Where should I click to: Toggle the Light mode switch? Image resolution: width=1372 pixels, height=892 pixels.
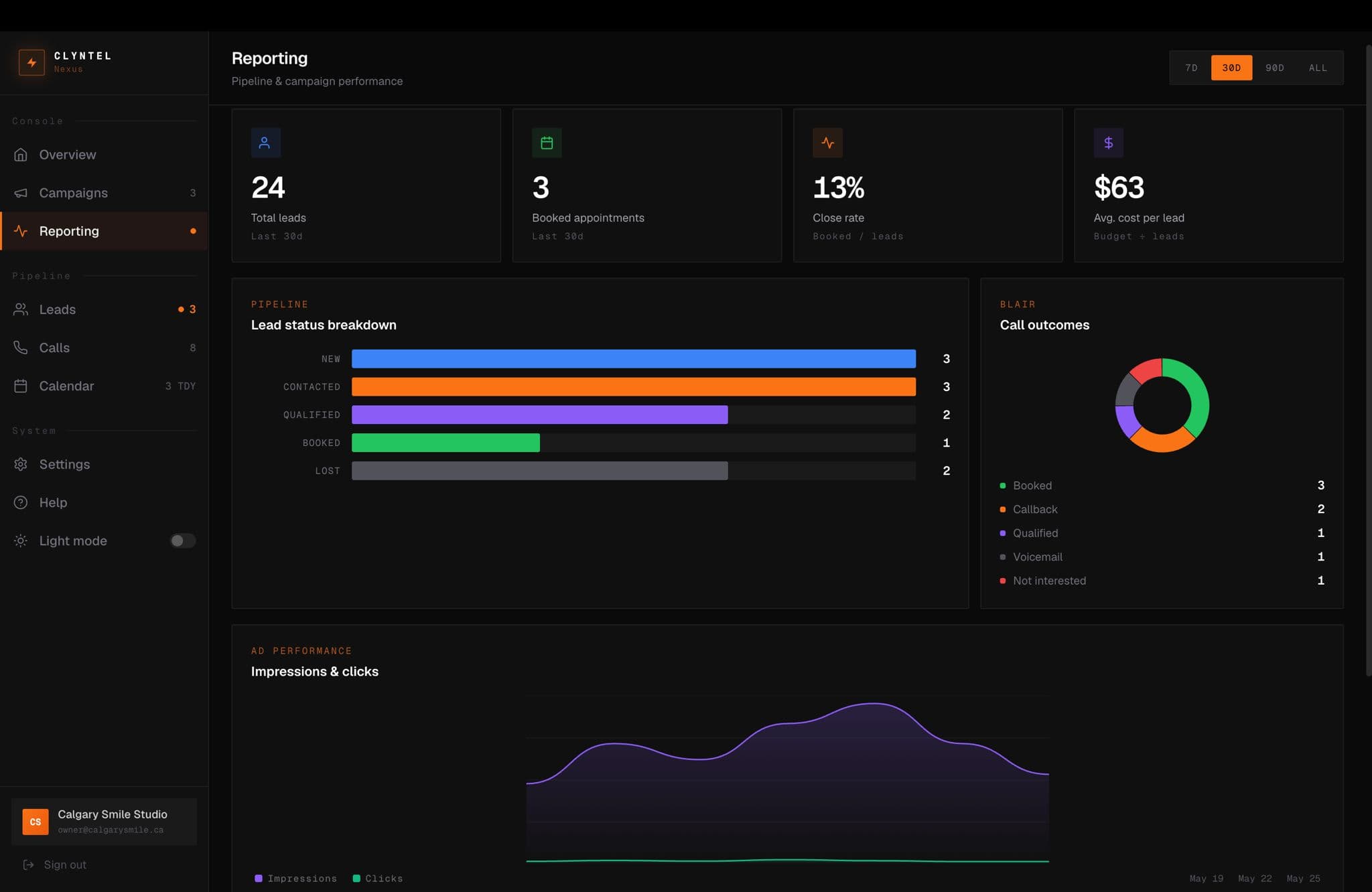(182, 540)
